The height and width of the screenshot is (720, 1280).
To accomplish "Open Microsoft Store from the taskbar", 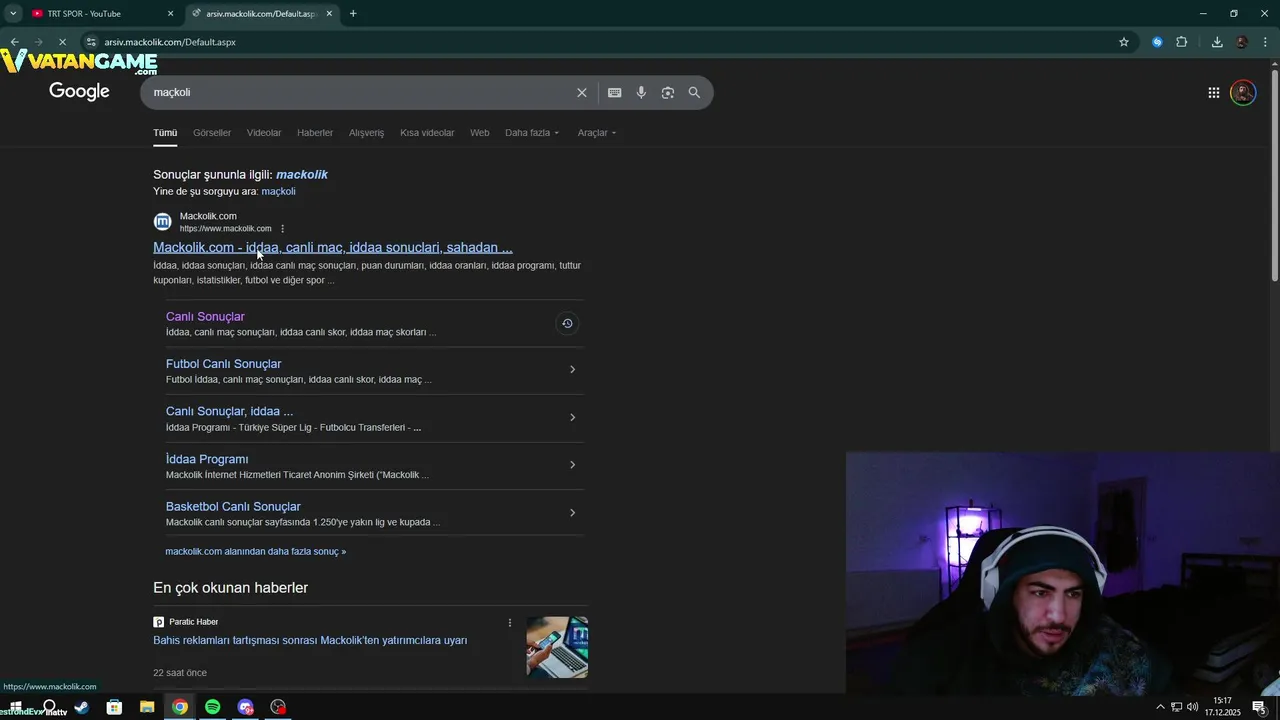I will [114, 707].
